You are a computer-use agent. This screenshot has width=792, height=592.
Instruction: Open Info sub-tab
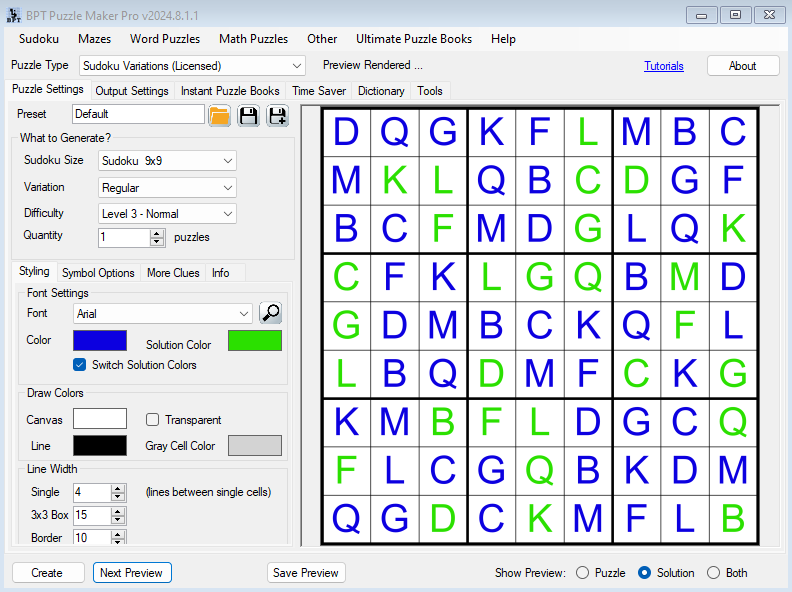click(x=220, y=273)
